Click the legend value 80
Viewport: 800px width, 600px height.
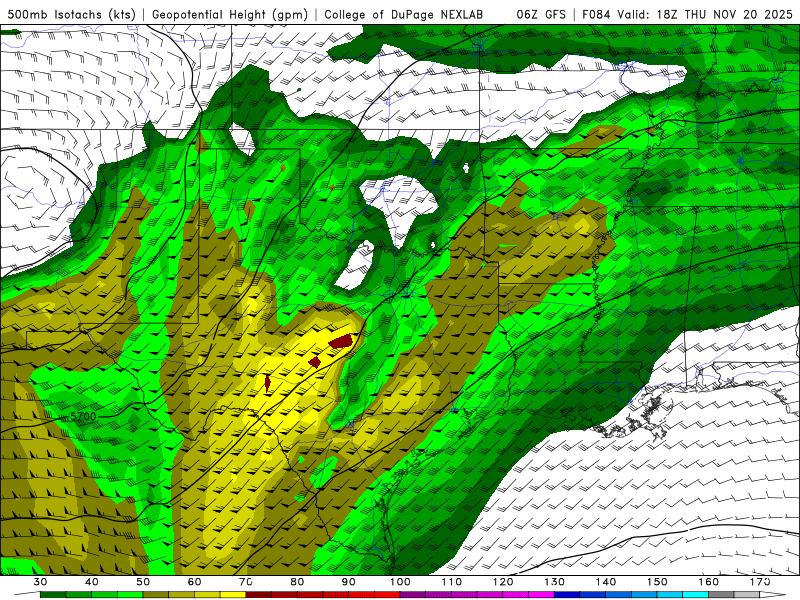[x=297, y=582]
